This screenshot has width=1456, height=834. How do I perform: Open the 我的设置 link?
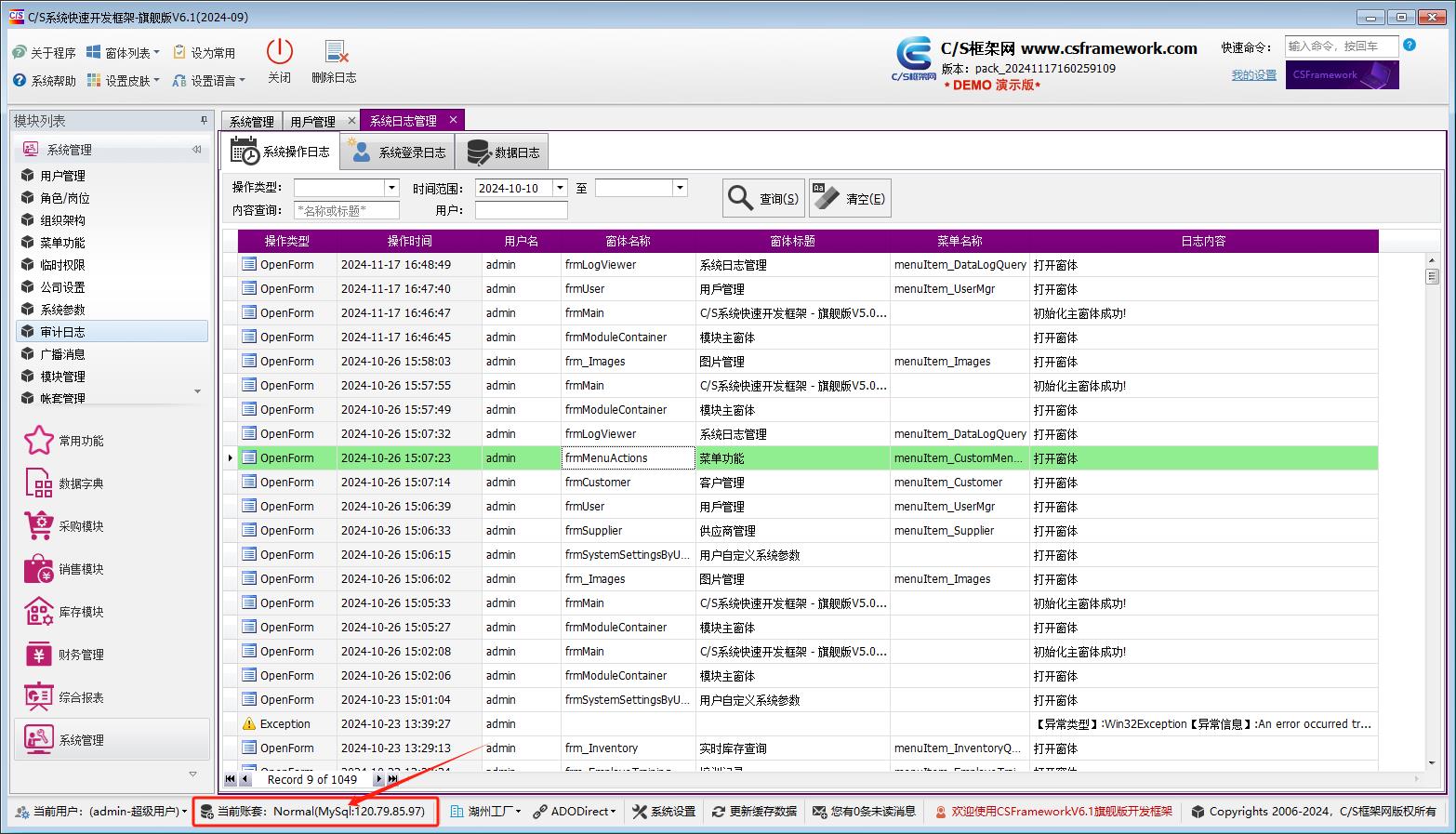[1253, 75]
